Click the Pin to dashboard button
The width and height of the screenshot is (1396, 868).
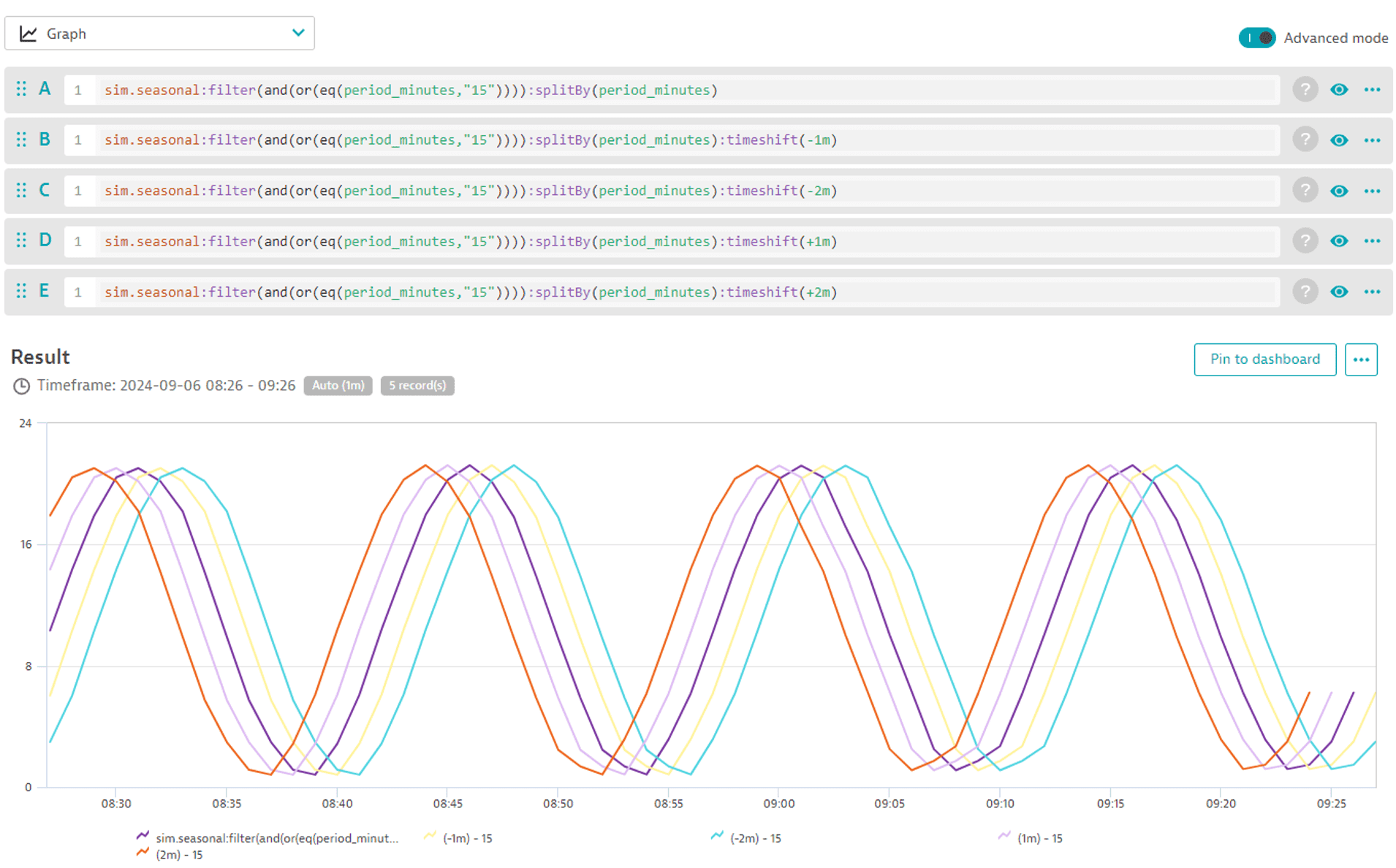[1264, 359]
